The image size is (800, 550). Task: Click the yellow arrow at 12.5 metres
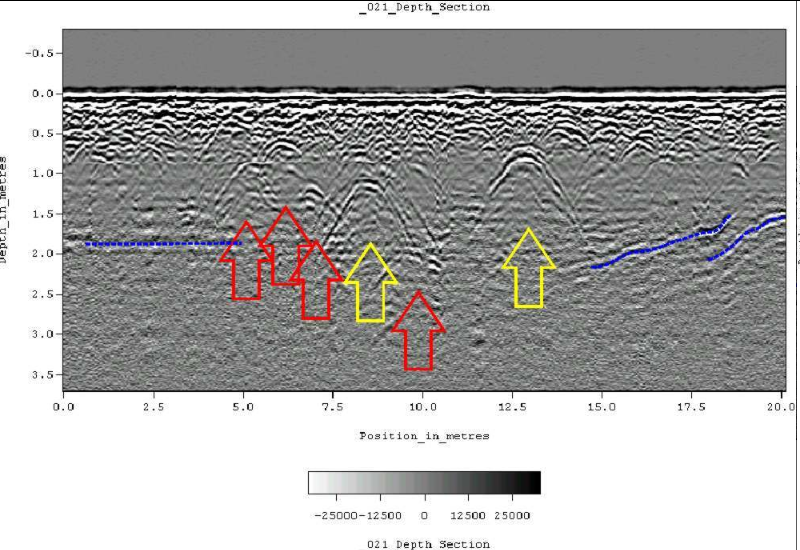(529, 268)
